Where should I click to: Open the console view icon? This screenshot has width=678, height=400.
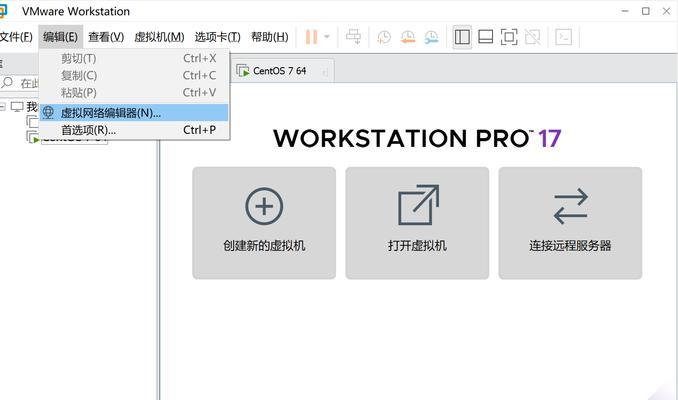tap(563, 37)
